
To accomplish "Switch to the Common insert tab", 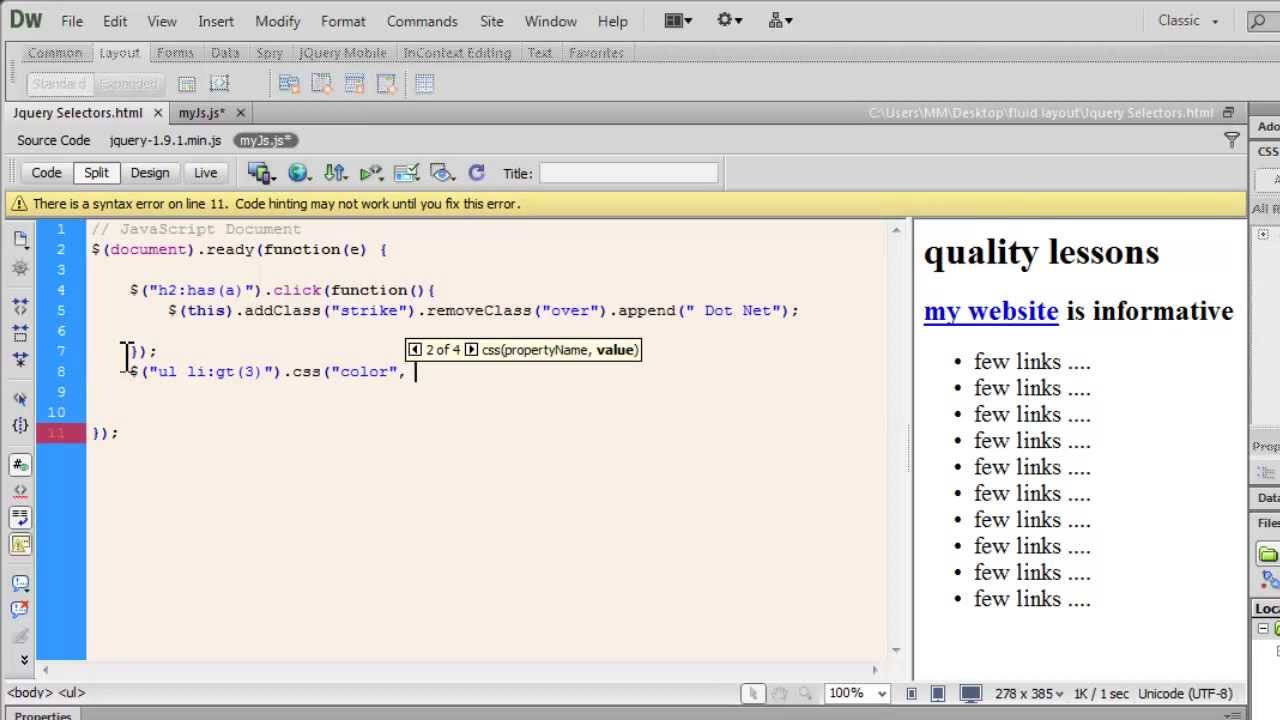I will coord(55,53).
